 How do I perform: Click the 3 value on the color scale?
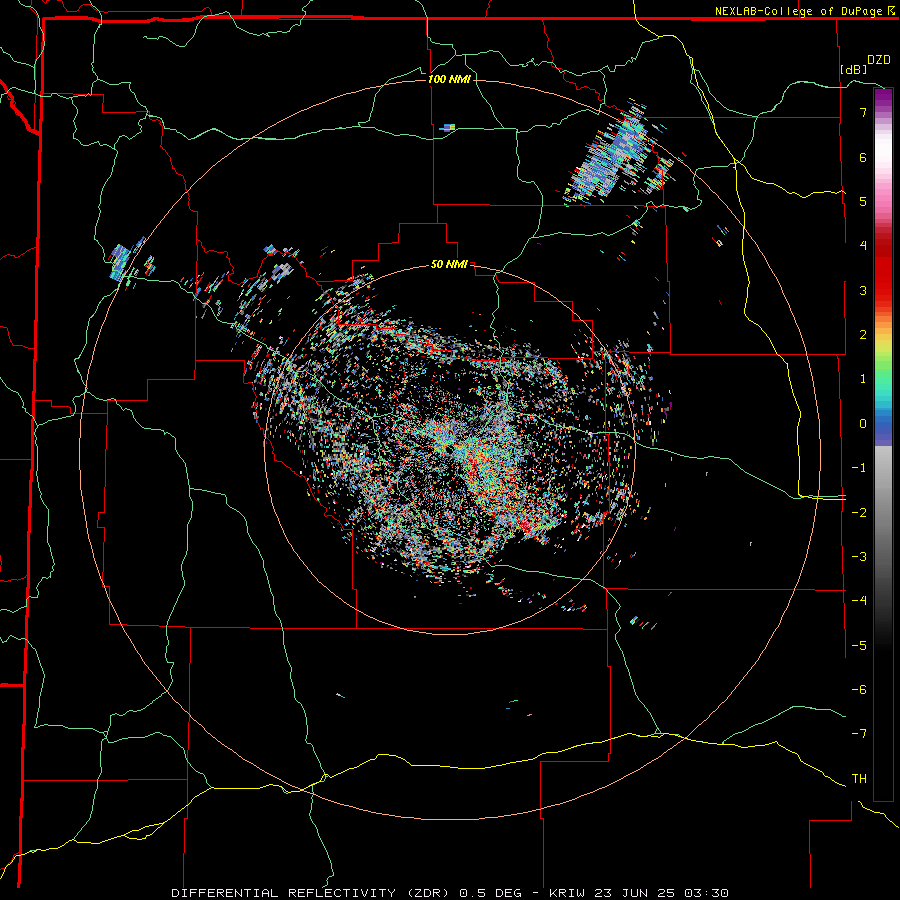863,290
